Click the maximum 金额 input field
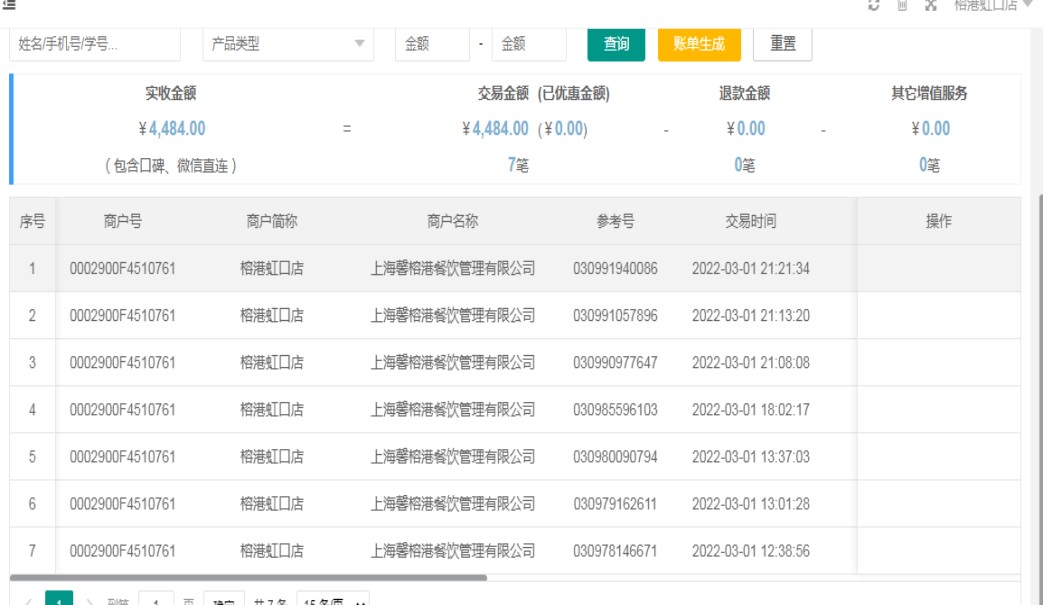Screen dimensions: 1043x605 click(x=528, y=44)
